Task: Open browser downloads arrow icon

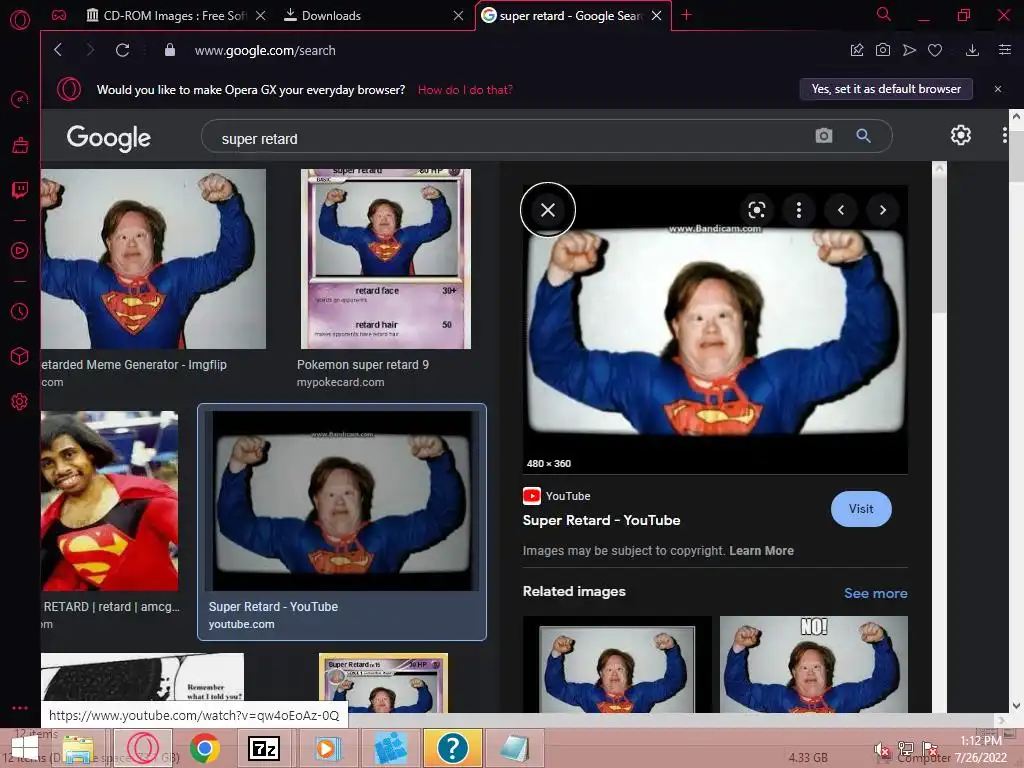Action: pos(972,50)
